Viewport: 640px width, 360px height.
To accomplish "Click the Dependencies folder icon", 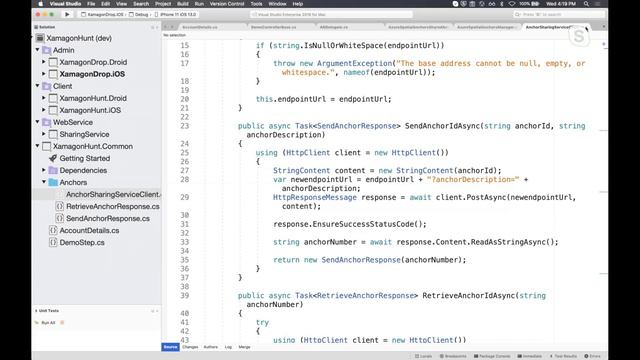I will point(53,170).
